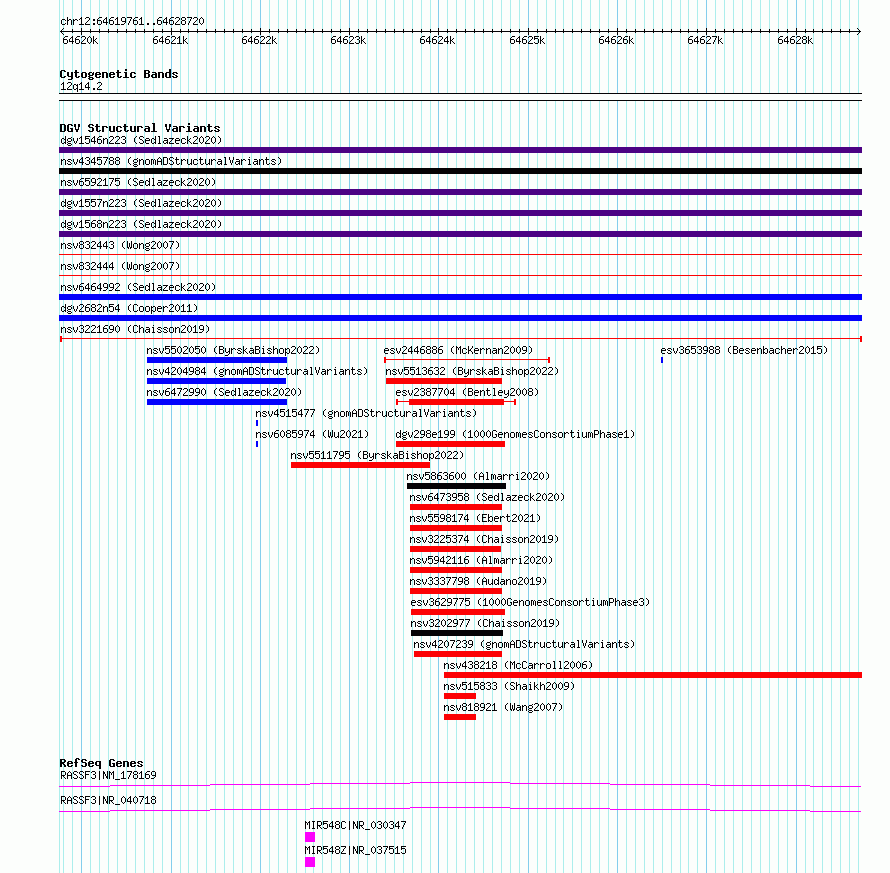Select the nsv6472990 (Sedlazeck2020) blue bar
The image size is (890, 873).
217,402
